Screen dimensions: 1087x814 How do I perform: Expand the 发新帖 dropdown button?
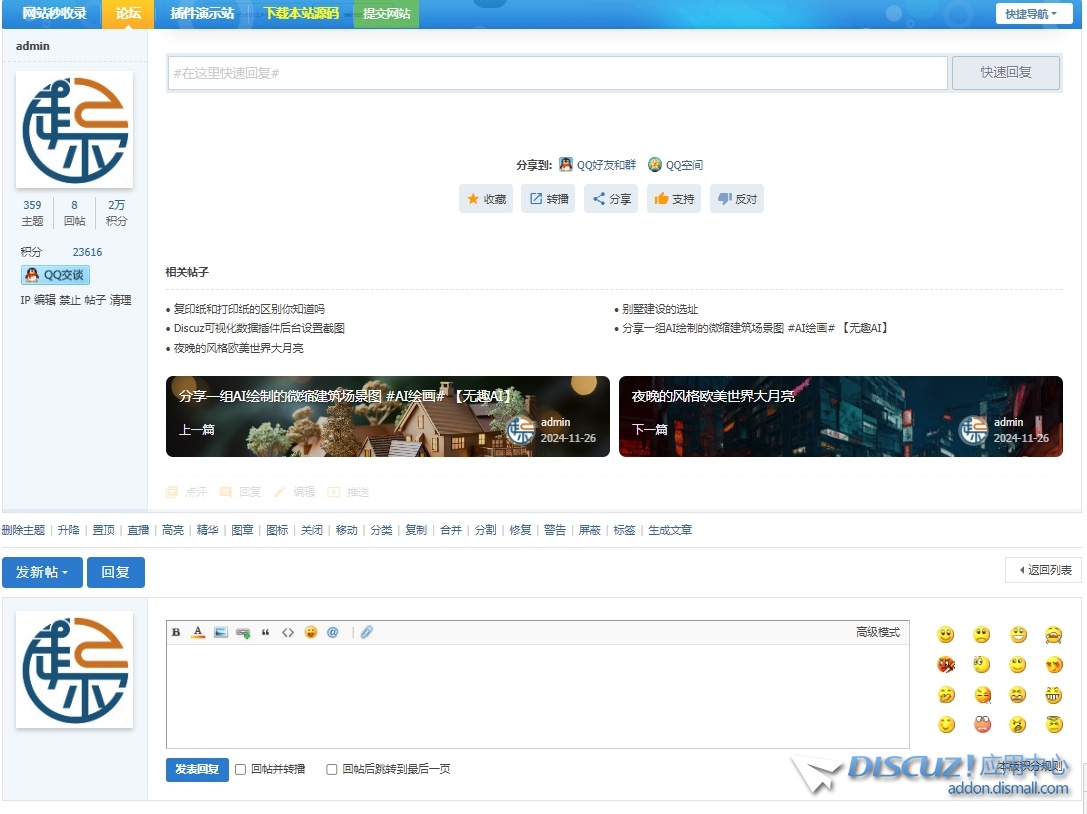coord(42,572)
